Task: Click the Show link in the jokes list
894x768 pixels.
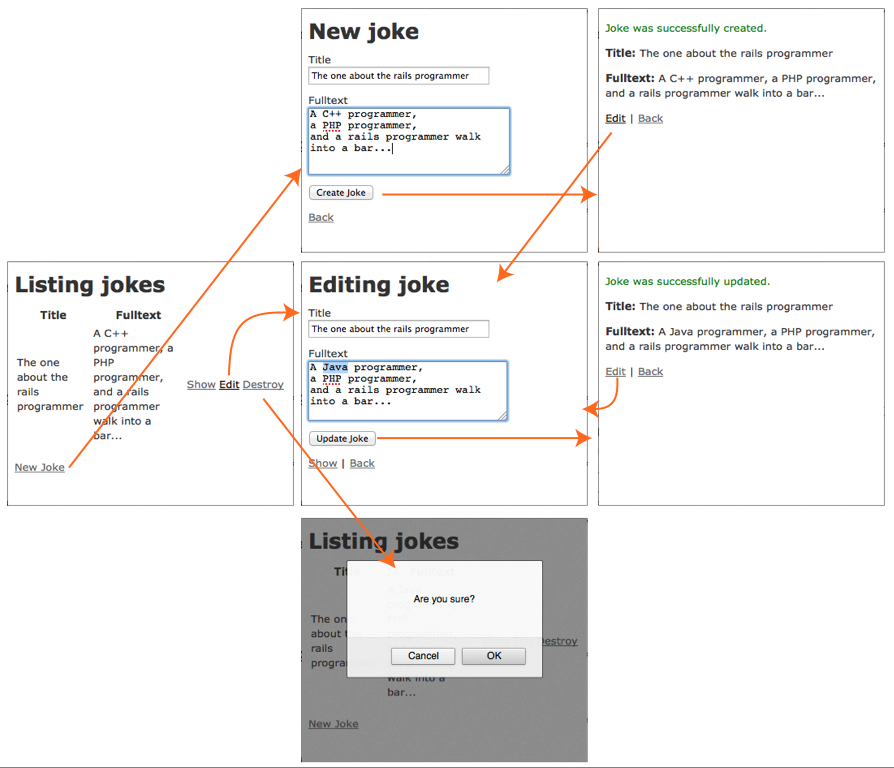Action: 201,384
